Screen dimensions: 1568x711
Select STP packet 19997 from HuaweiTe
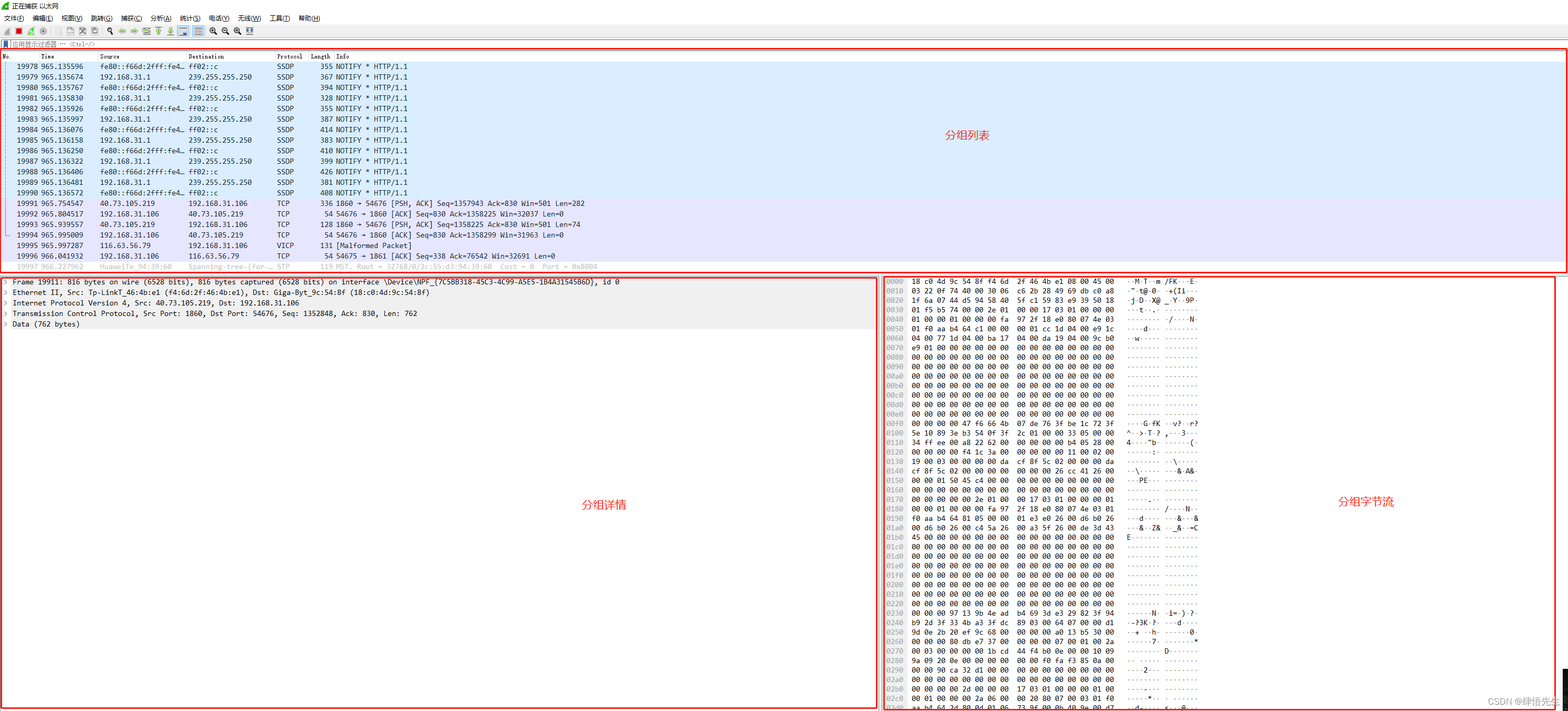tap(784, 266)
